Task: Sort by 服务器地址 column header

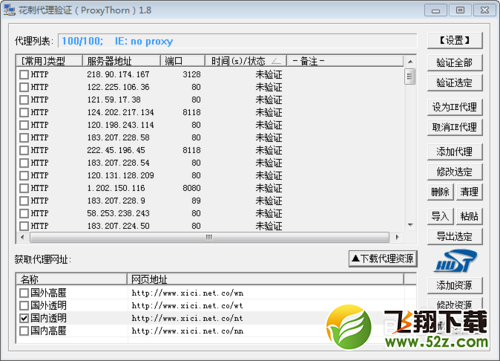Action: click(x=121, y=61)
